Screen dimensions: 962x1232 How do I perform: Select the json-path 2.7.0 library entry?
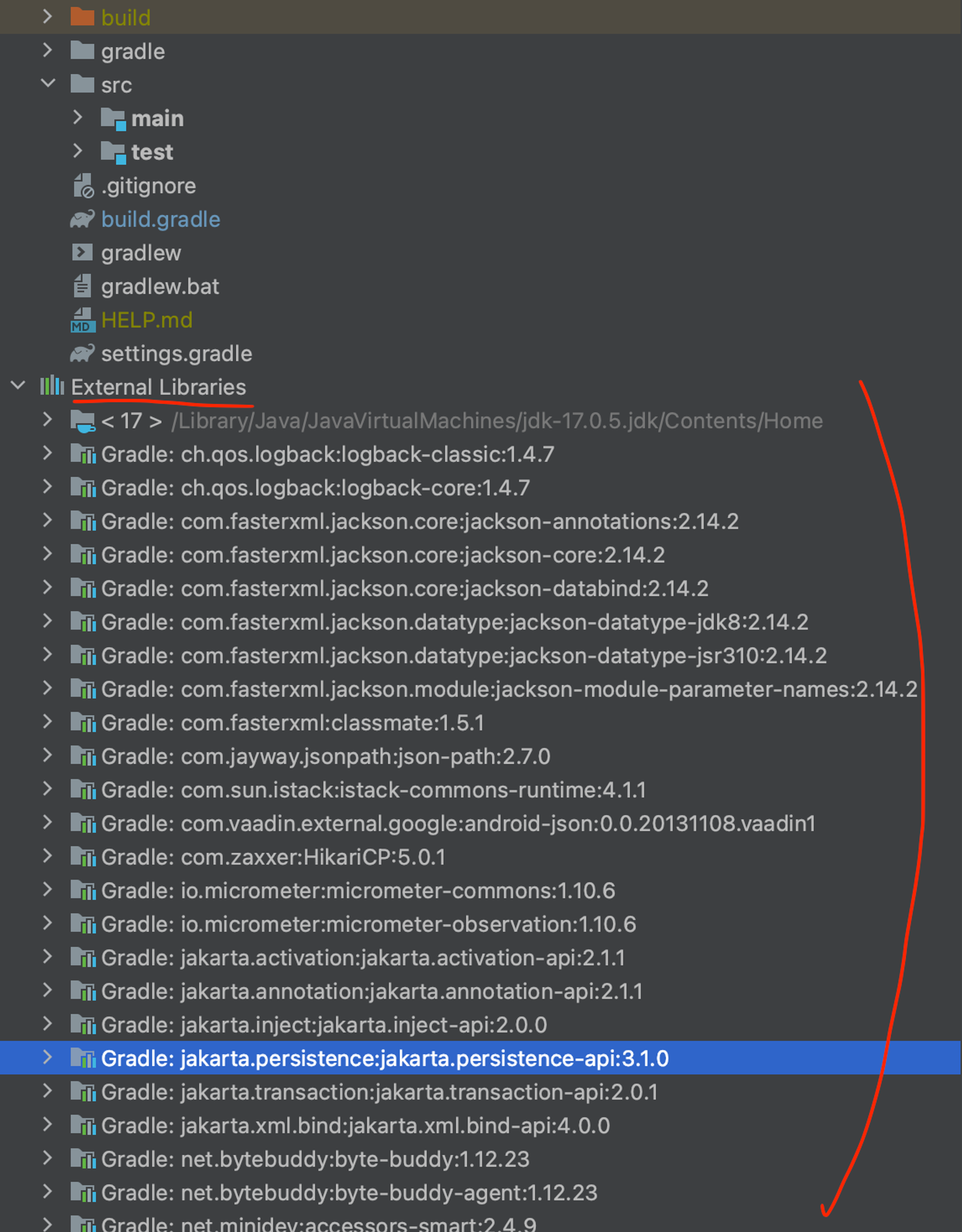[x=325, y=756]
